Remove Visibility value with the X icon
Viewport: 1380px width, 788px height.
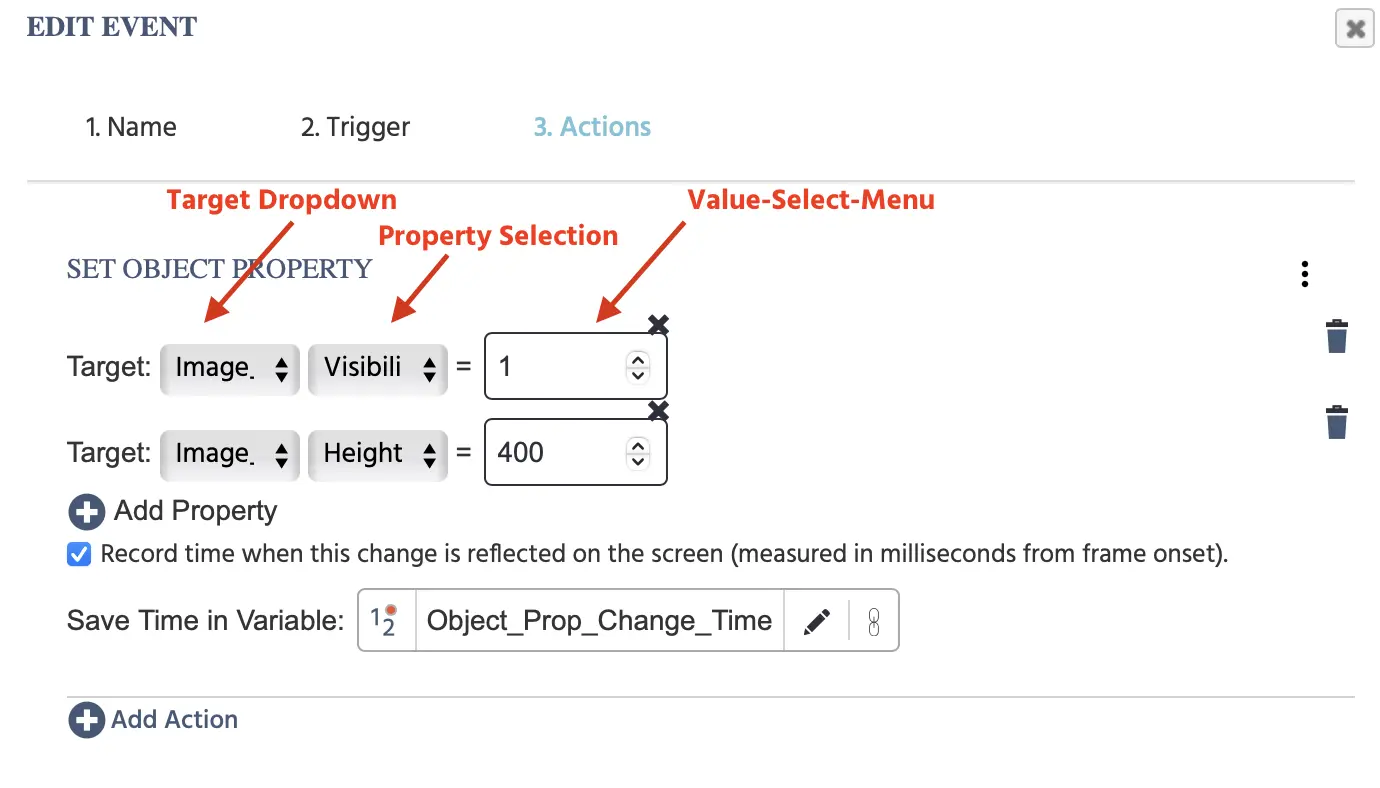coord(658,324)
